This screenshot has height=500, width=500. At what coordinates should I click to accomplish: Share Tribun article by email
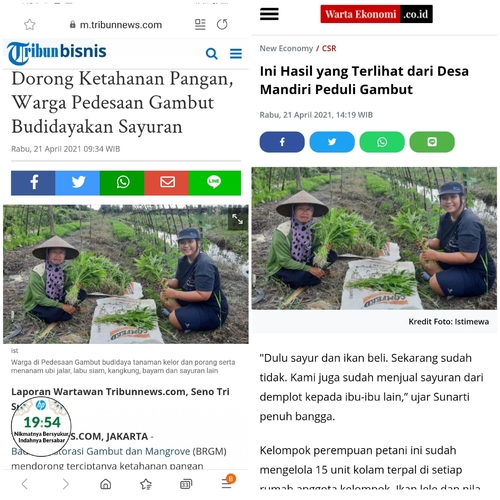point(166,183)
